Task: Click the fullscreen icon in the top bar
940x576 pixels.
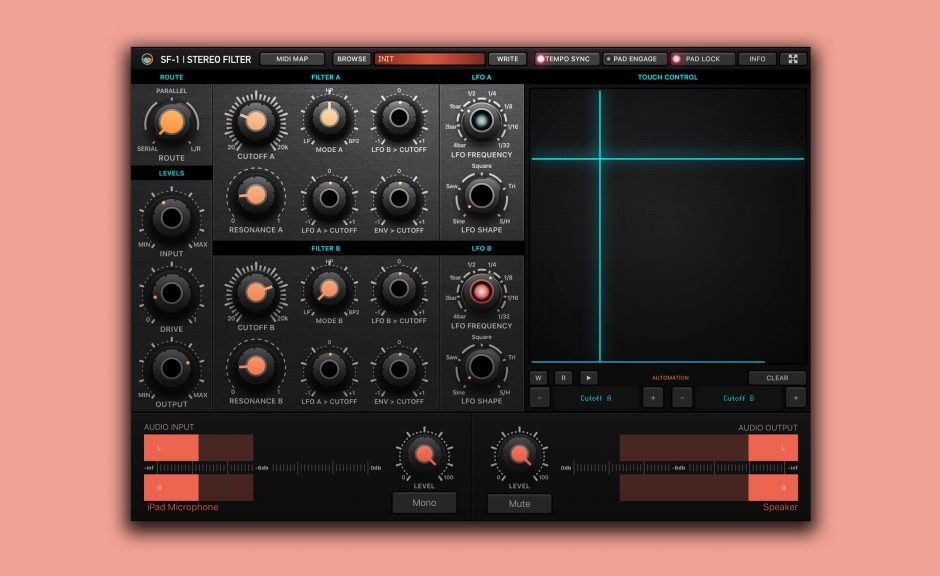Action: click(793, 58)
